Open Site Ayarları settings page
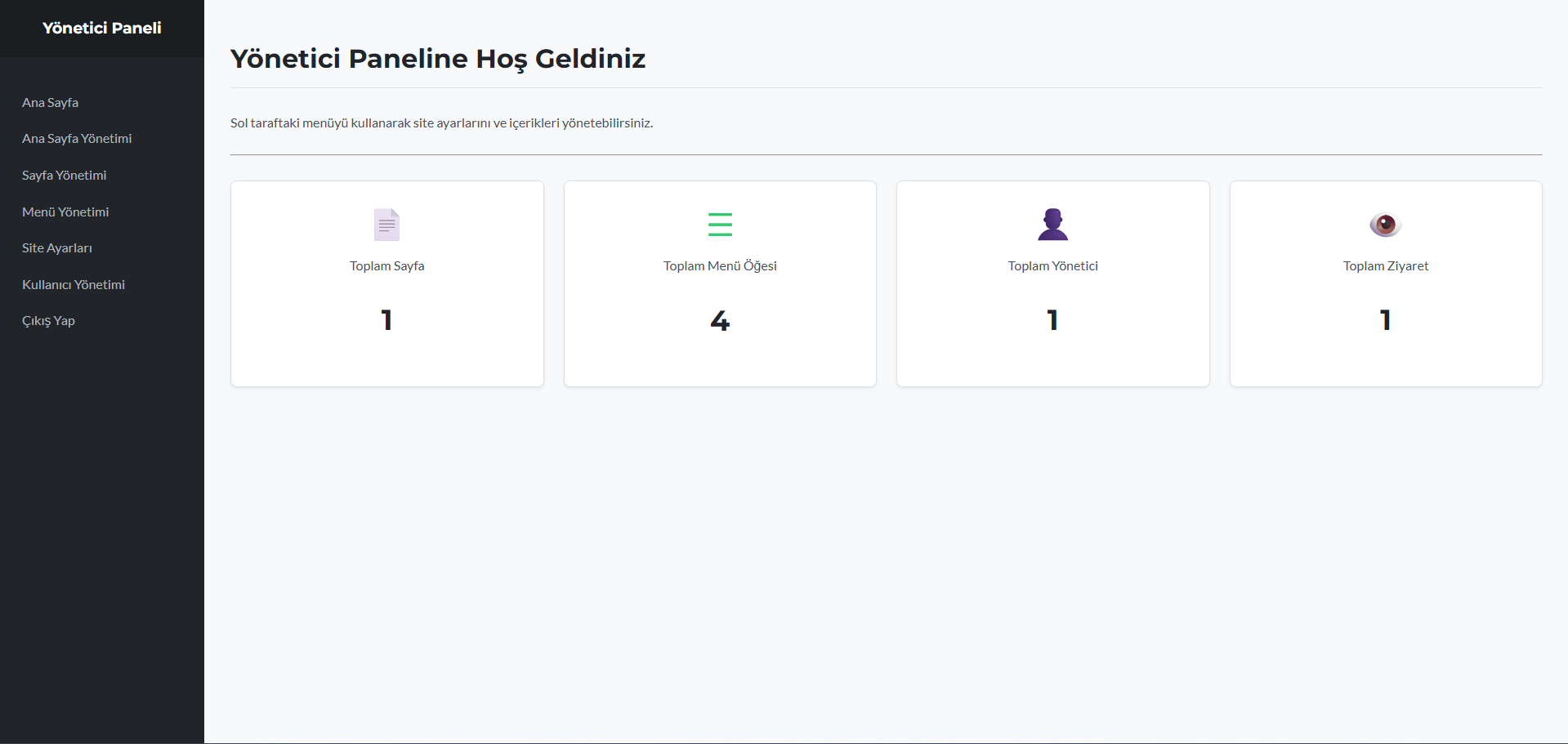Screen dimensions: 1568x744 coord(56,248)
